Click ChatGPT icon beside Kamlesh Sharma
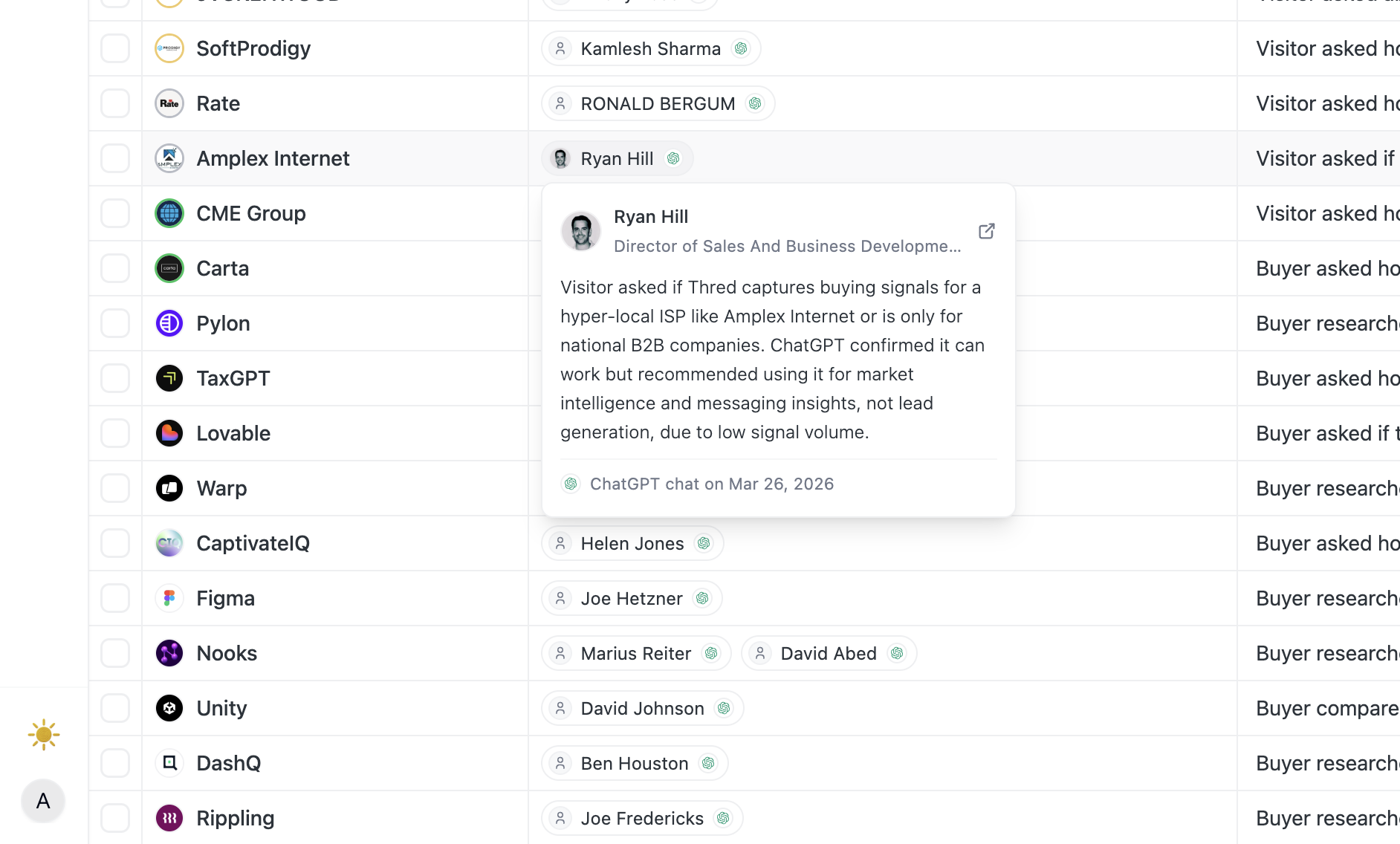Screen dimensions: 1400x844 pos(741,48)
